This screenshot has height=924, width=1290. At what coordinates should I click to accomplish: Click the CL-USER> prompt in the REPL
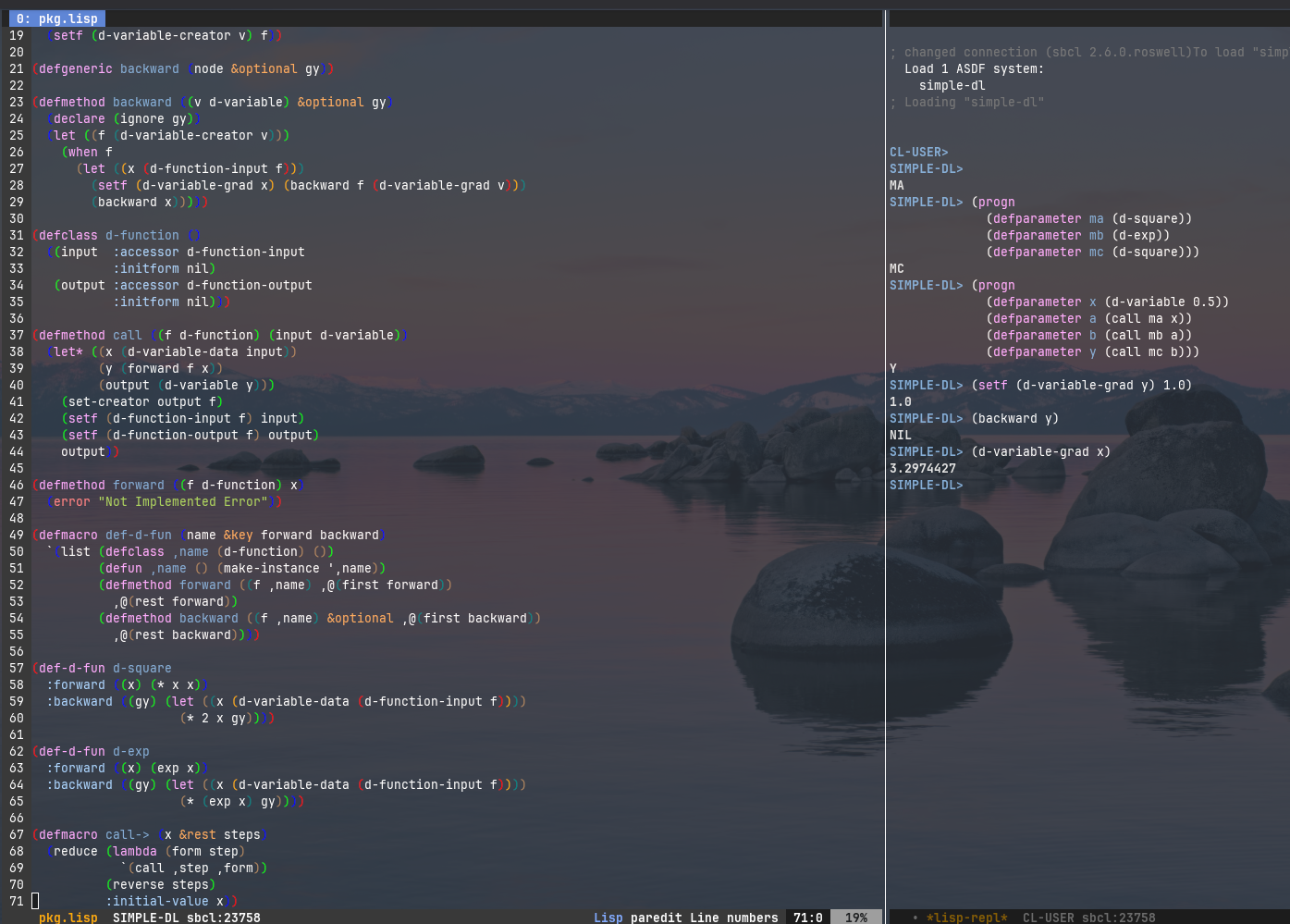918,153
